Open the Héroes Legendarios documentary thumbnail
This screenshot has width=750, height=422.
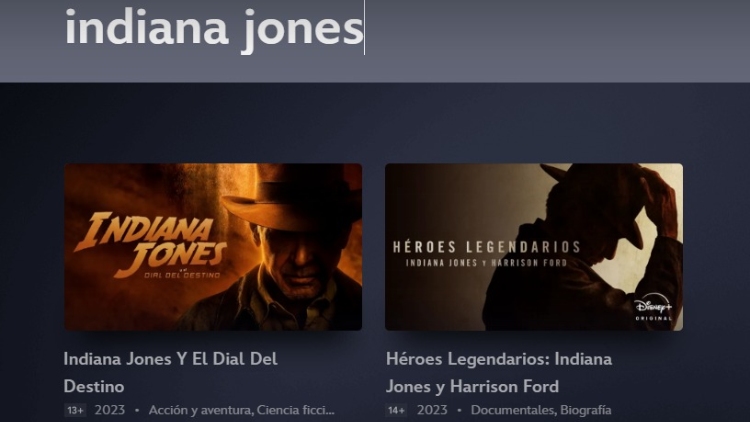coord(534,247)
